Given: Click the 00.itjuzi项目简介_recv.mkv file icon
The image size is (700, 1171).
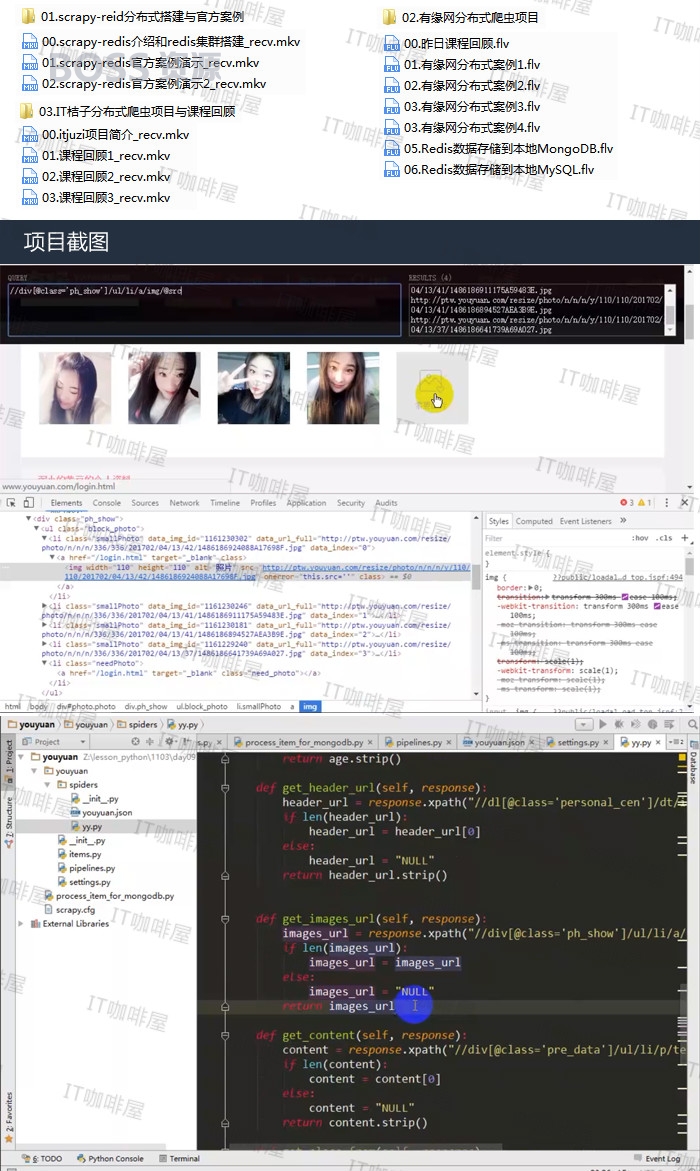Looking at the screenshot, I should click(30, 135).
